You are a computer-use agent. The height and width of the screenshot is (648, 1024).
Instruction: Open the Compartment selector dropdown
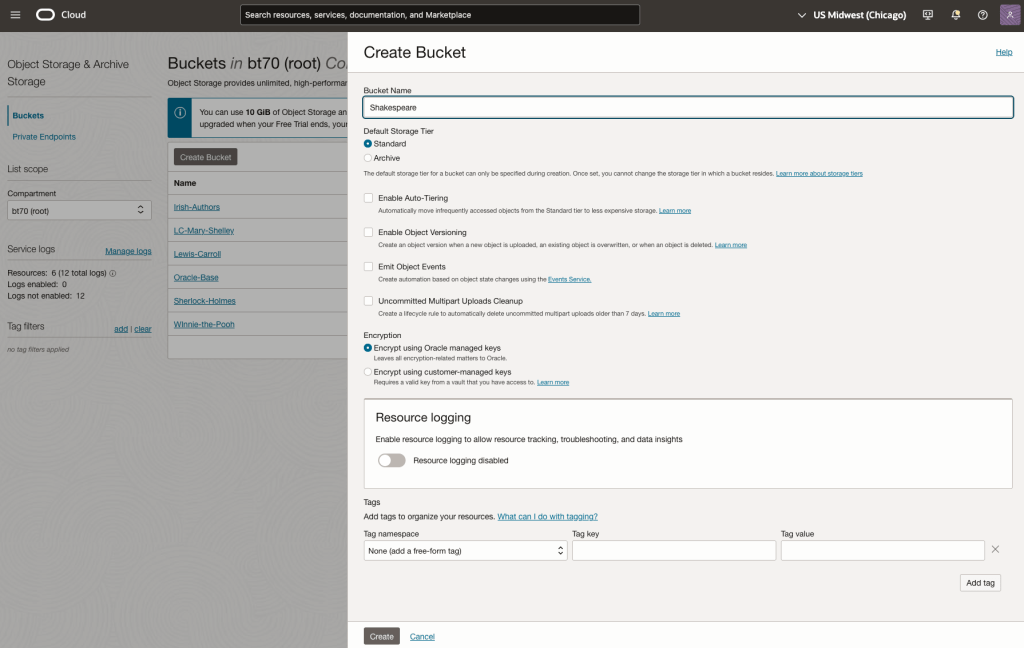click(x=79, y=210)
